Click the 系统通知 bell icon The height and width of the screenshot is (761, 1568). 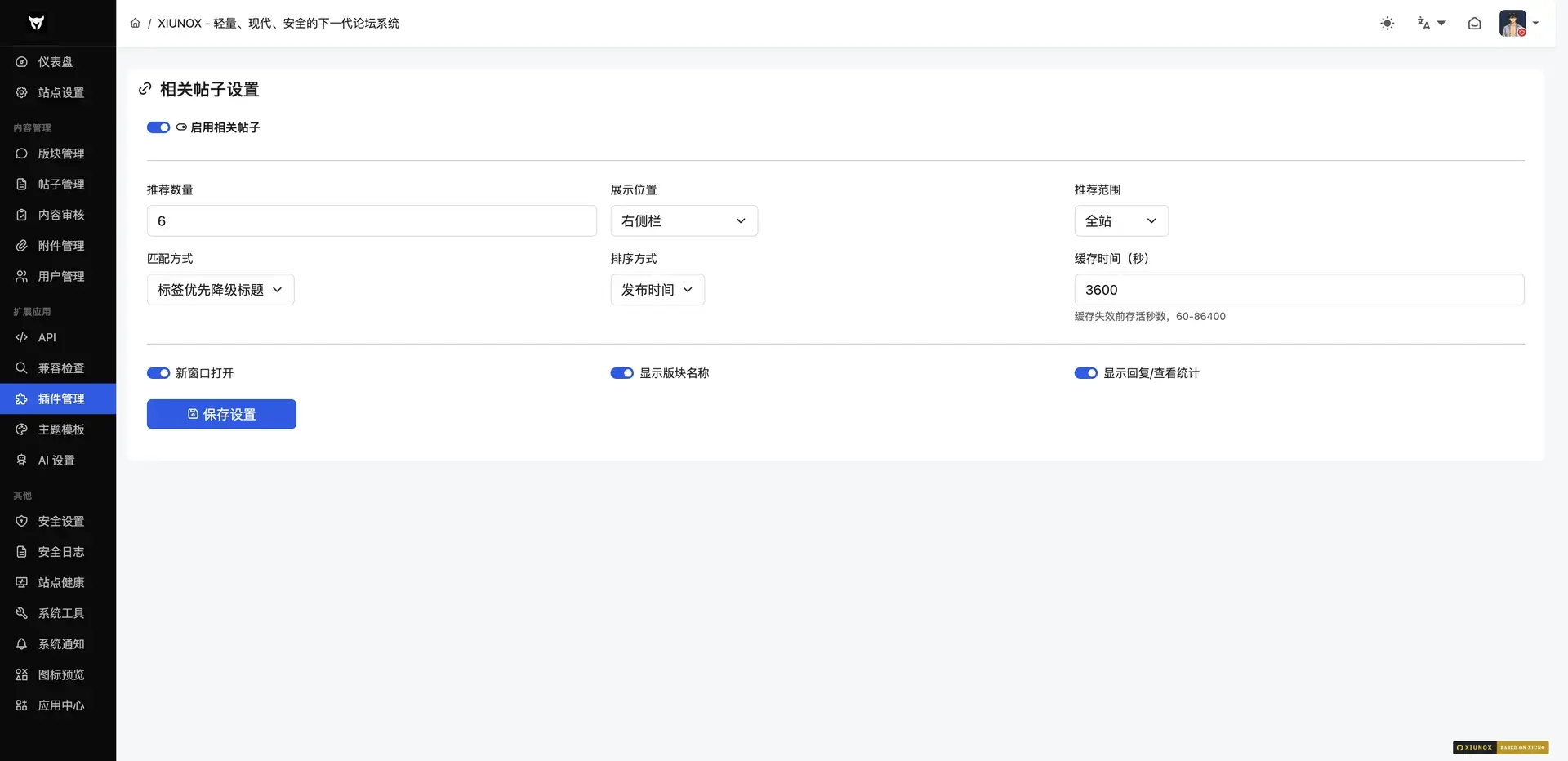pyautogui.click(x=22, y=644)
